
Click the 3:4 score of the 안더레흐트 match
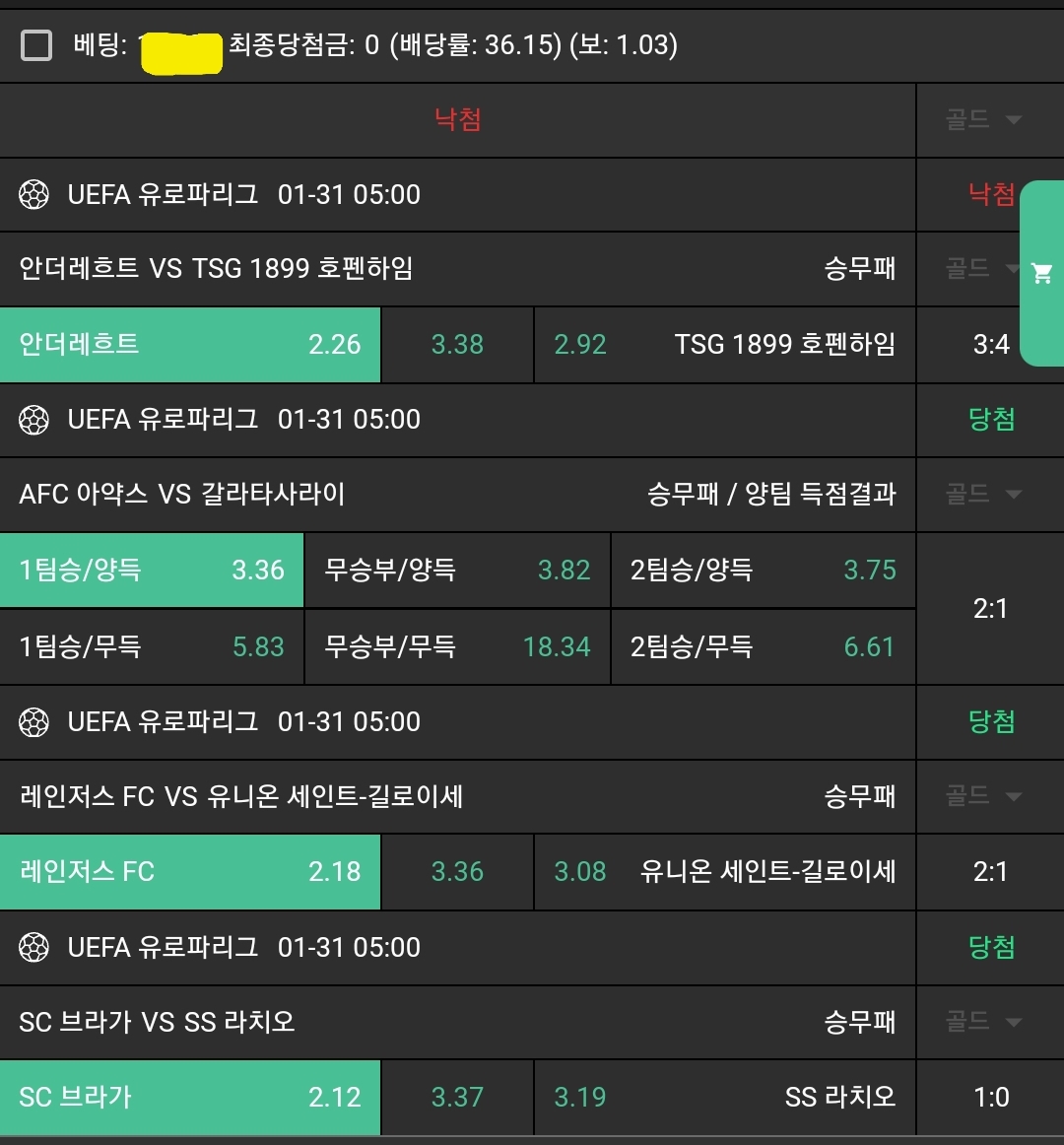[x=990, y=345]
